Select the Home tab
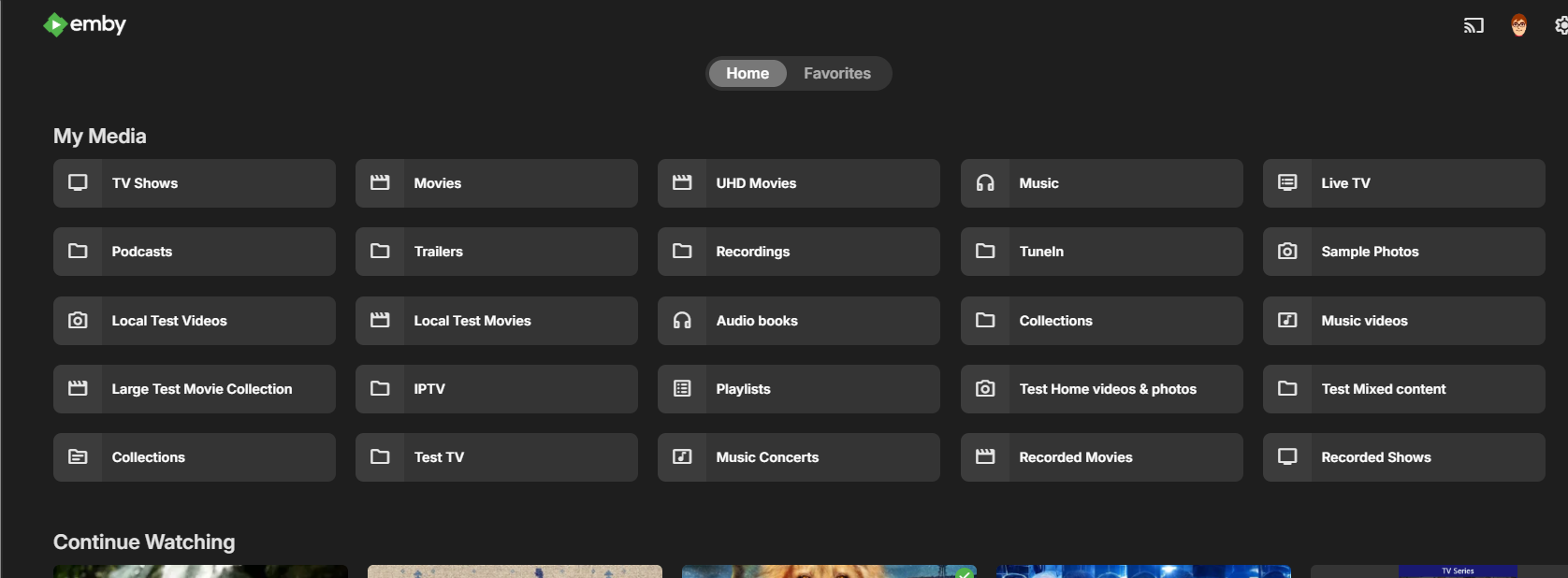The width and height of the screenshot is (1568, 578). pos(747,74)
